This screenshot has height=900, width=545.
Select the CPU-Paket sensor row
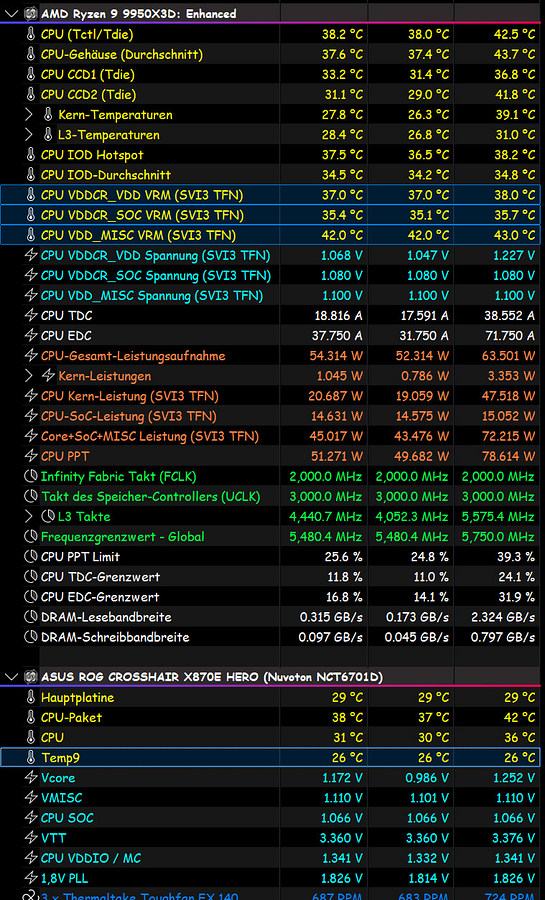272,717
